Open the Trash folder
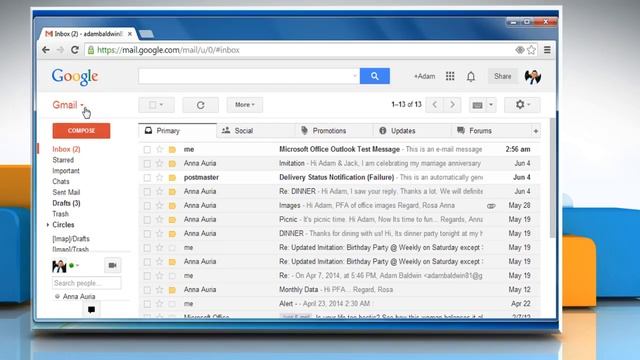The width and height of the screenshot is (640, 360). [60, 214]
